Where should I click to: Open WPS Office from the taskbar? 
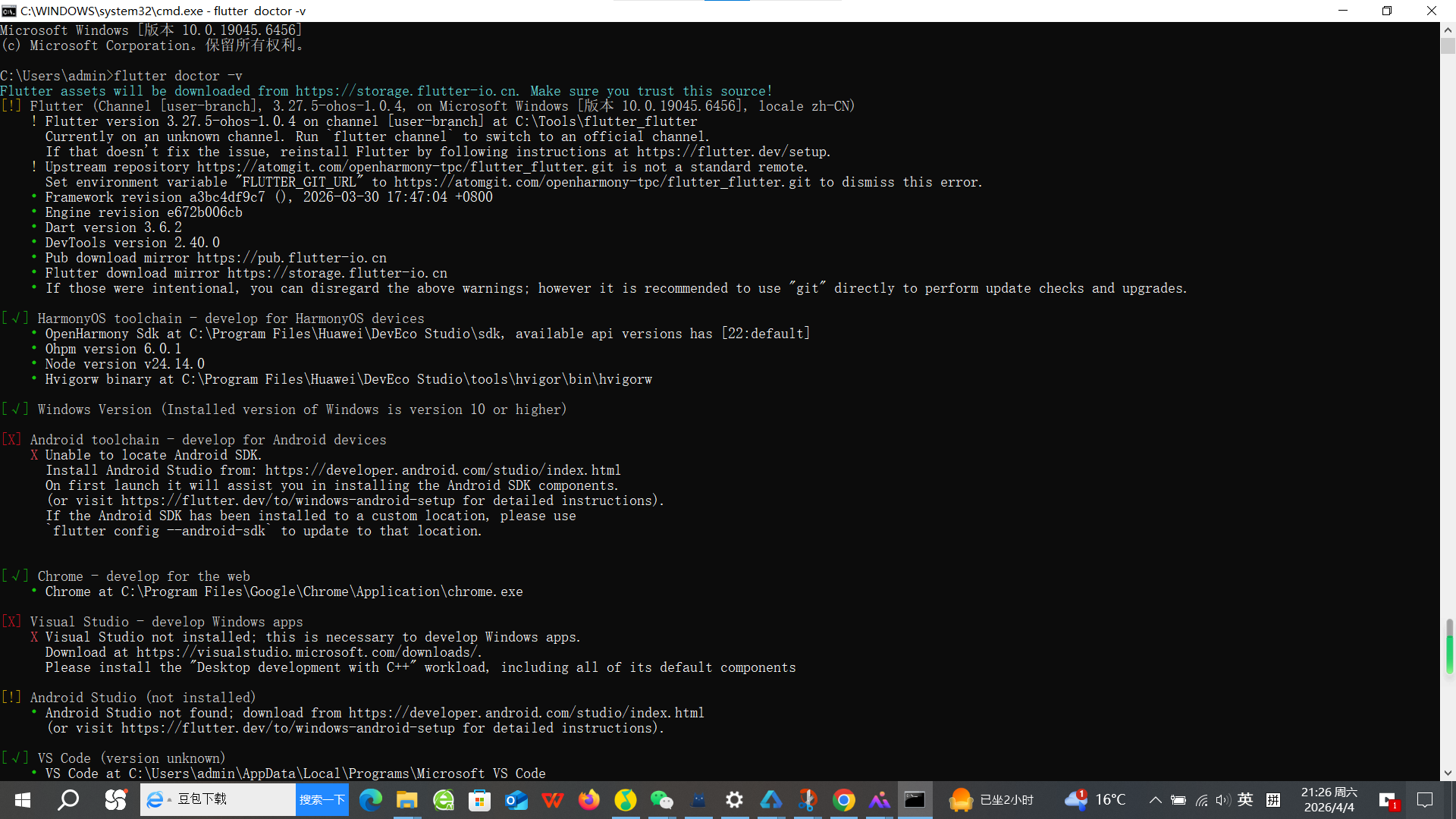[x=553, y=799]
